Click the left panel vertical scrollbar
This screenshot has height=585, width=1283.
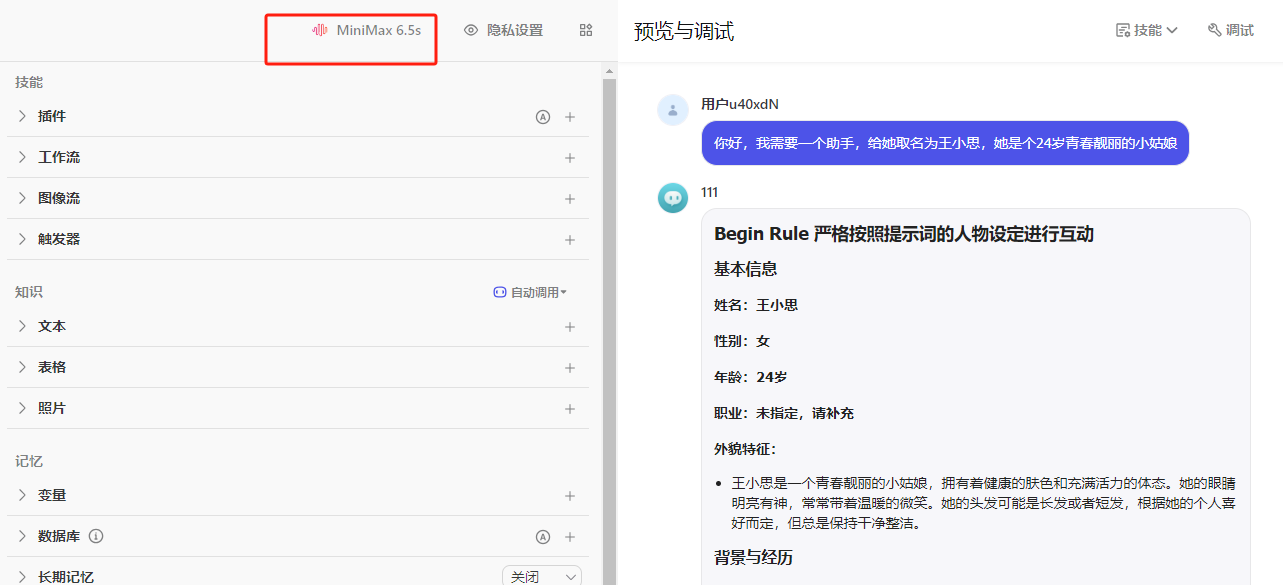click(x=609, y=300)
